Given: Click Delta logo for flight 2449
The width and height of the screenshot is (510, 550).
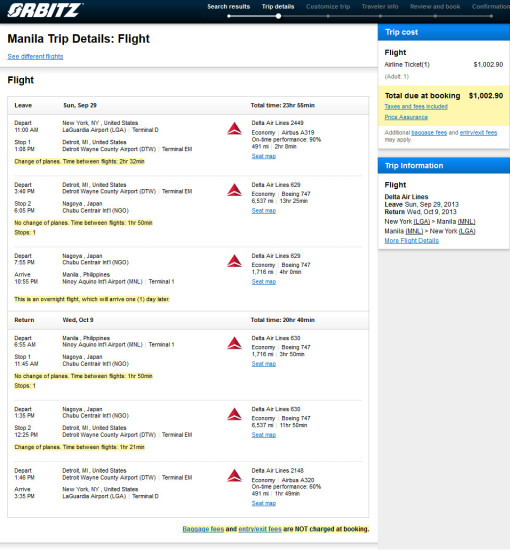Looking at the screenshot, I should [x=234, y=129].
